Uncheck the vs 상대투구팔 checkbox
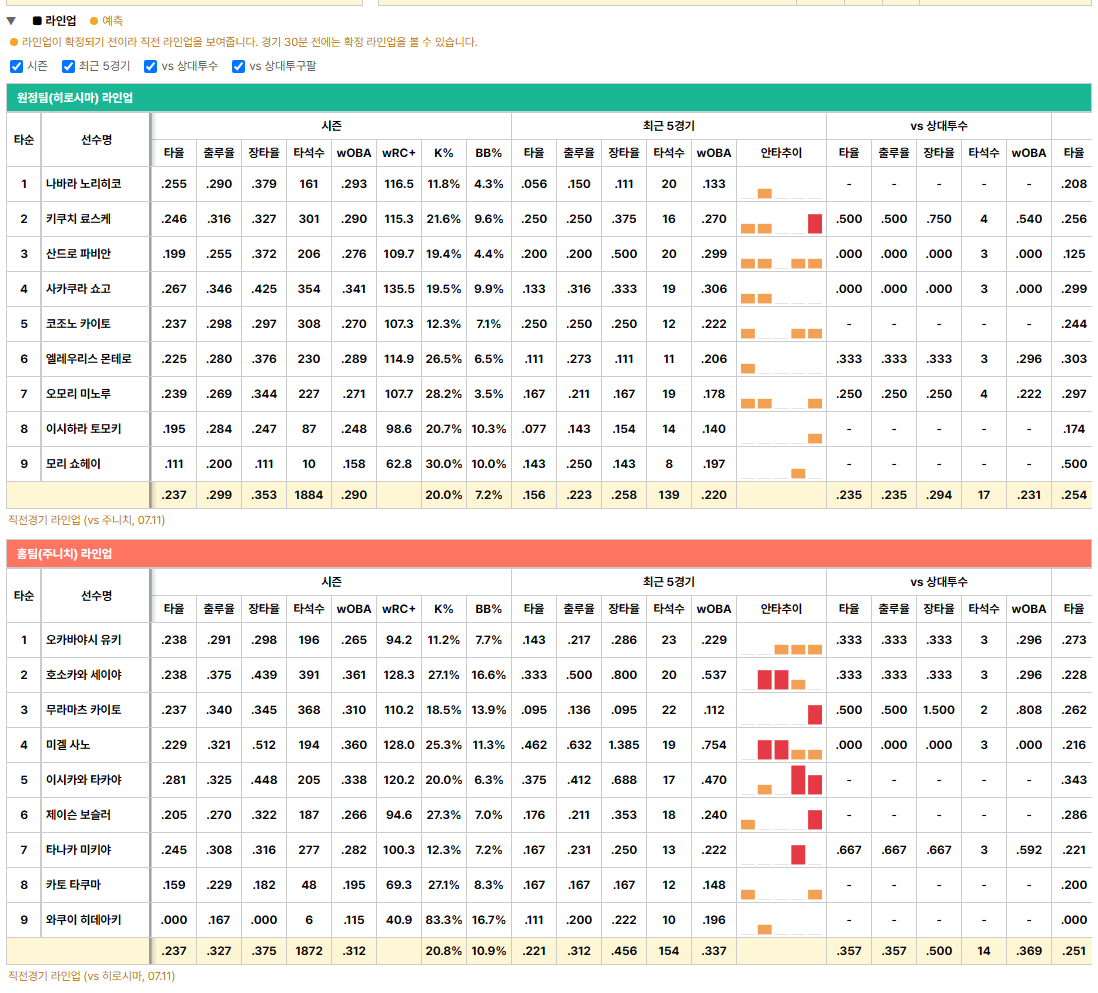Image resolution: width=1098 pixels, height=993 pixels. click(239, 67)
